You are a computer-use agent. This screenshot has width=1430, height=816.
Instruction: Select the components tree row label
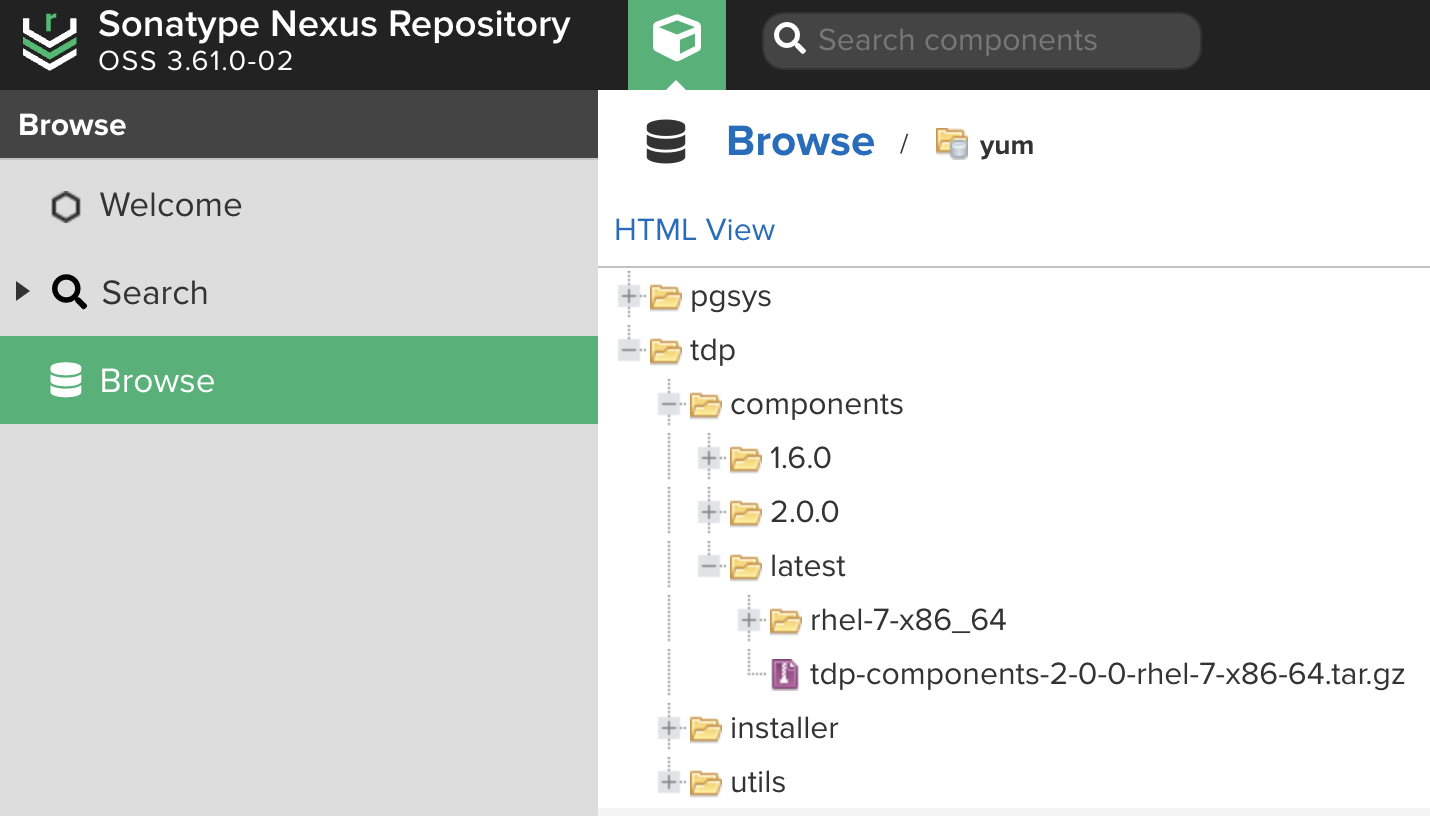coord(816,405)
